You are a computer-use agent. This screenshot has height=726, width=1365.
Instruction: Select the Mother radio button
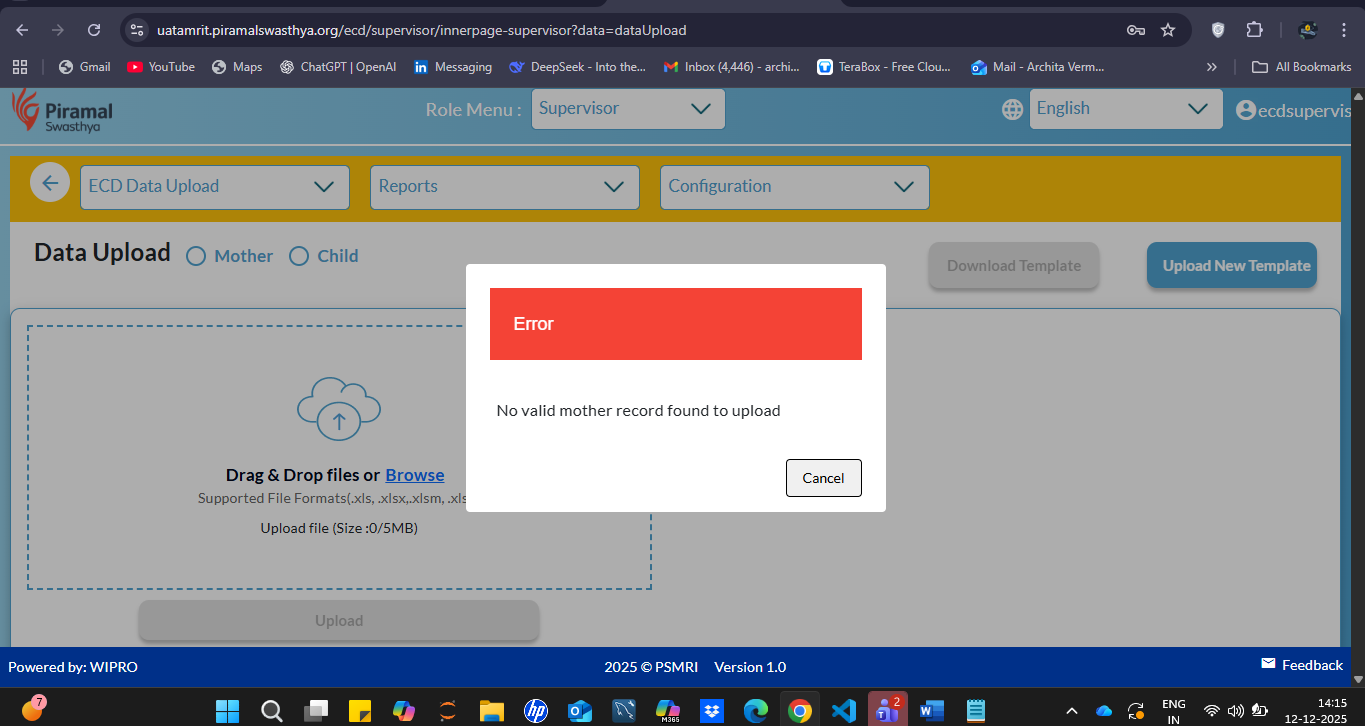[x=196, y=256]
